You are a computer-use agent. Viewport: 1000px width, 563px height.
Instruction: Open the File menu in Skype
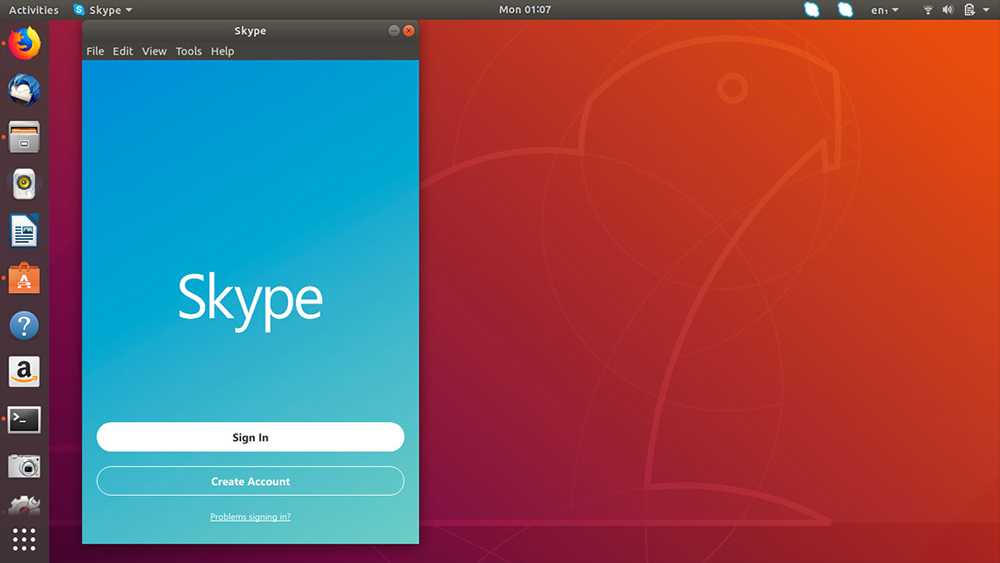click(95, 51)
